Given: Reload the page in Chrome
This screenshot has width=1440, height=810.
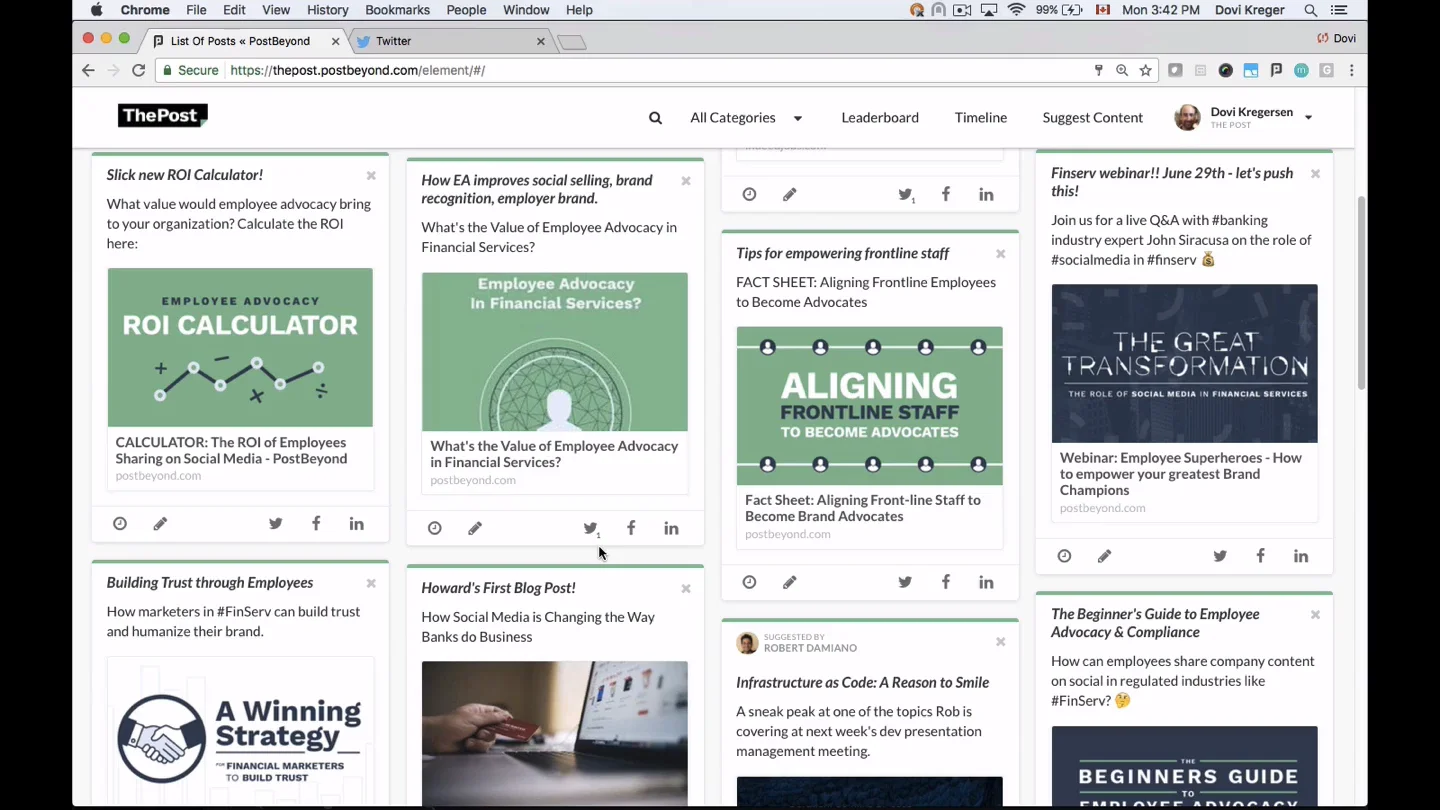Looking at the screenshot, I should click(139, 70).
